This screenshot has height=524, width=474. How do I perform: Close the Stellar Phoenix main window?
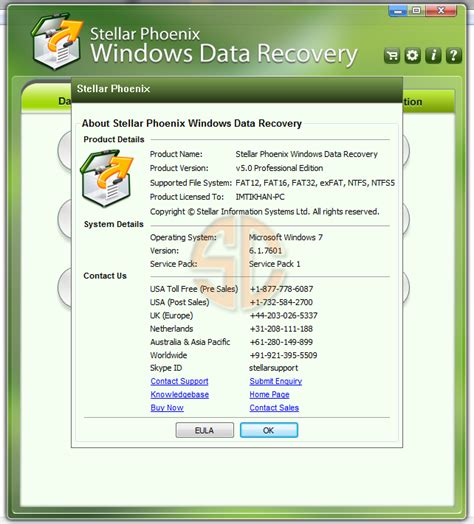coord(441,11)
